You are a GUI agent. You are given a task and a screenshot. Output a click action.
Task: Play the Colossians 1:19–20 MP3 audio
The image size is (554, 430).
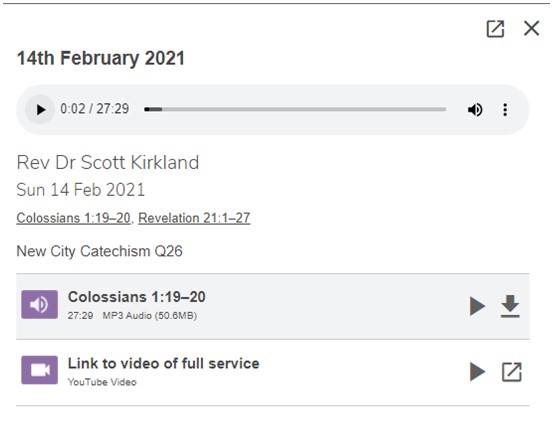click(477, 306)
